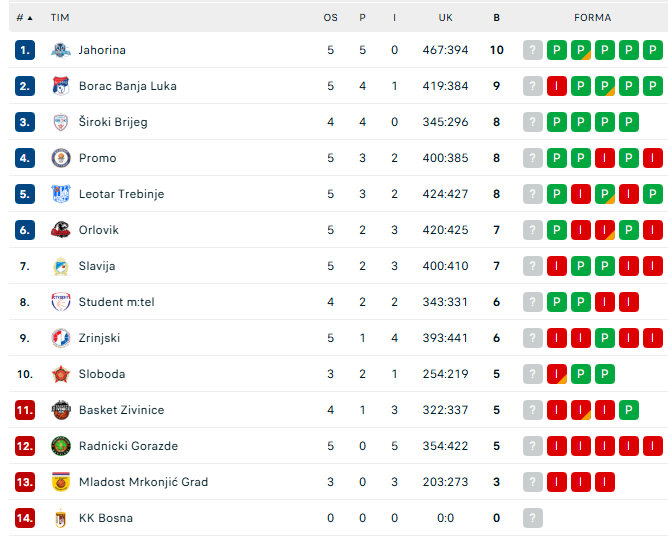Click Slavija's position number 7
The image size is (668, 538).
(25, 266)
